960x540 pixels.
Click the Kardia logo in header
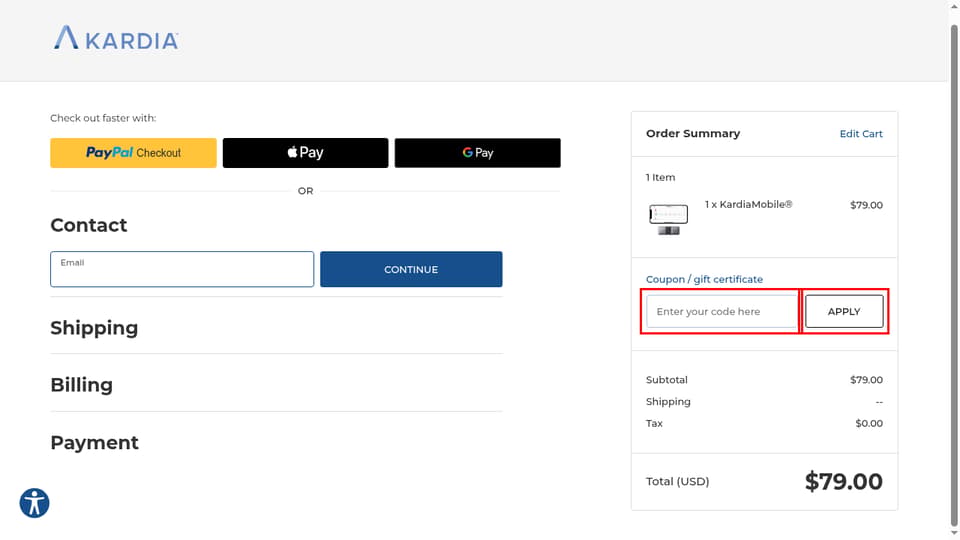(x=116, y=38)
